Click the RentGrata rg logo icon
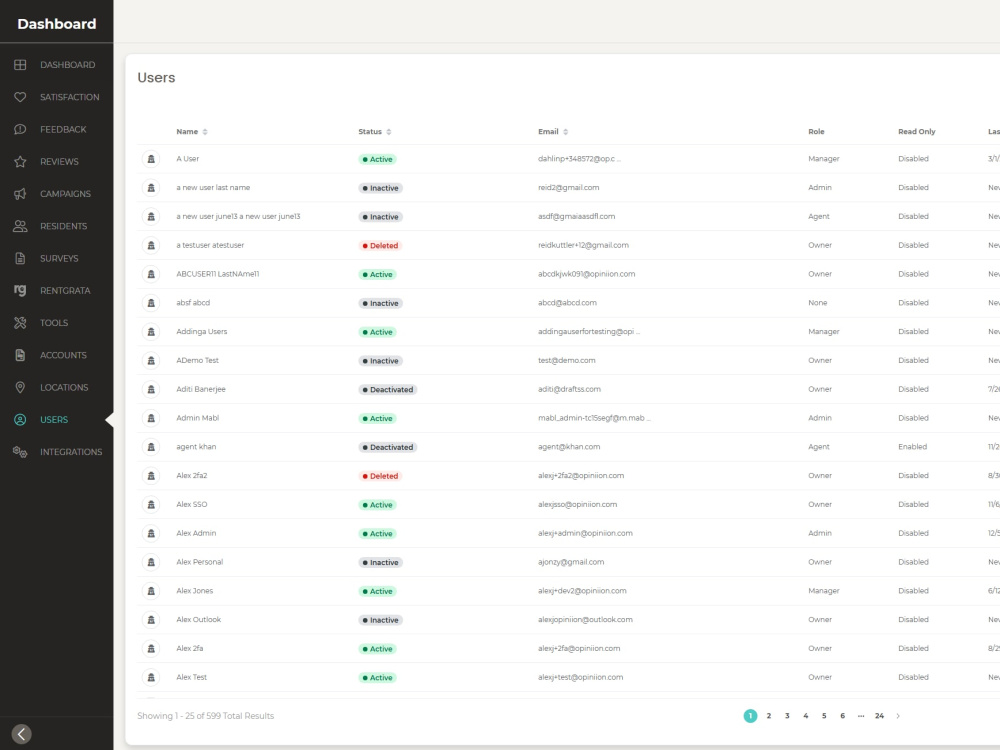 [20, 290]
